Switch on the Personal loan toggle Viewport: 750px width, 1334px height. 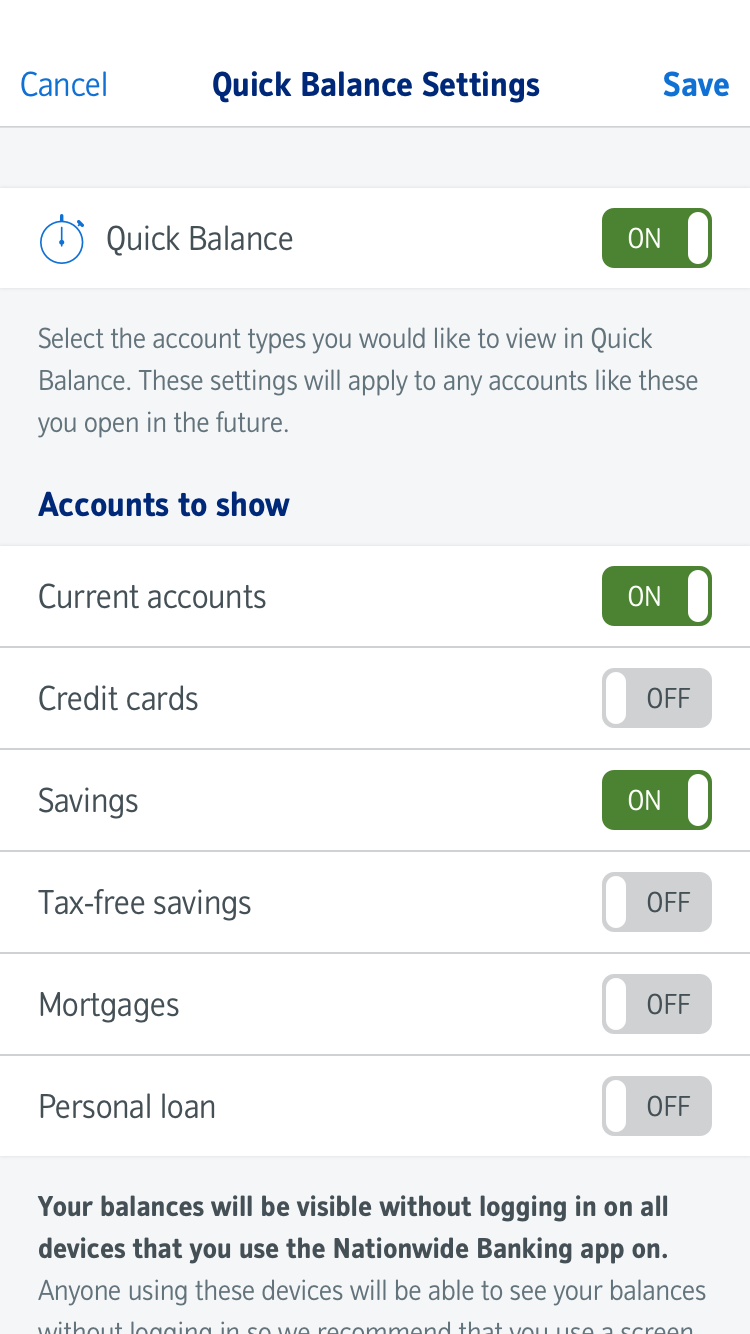(656, 1107)
